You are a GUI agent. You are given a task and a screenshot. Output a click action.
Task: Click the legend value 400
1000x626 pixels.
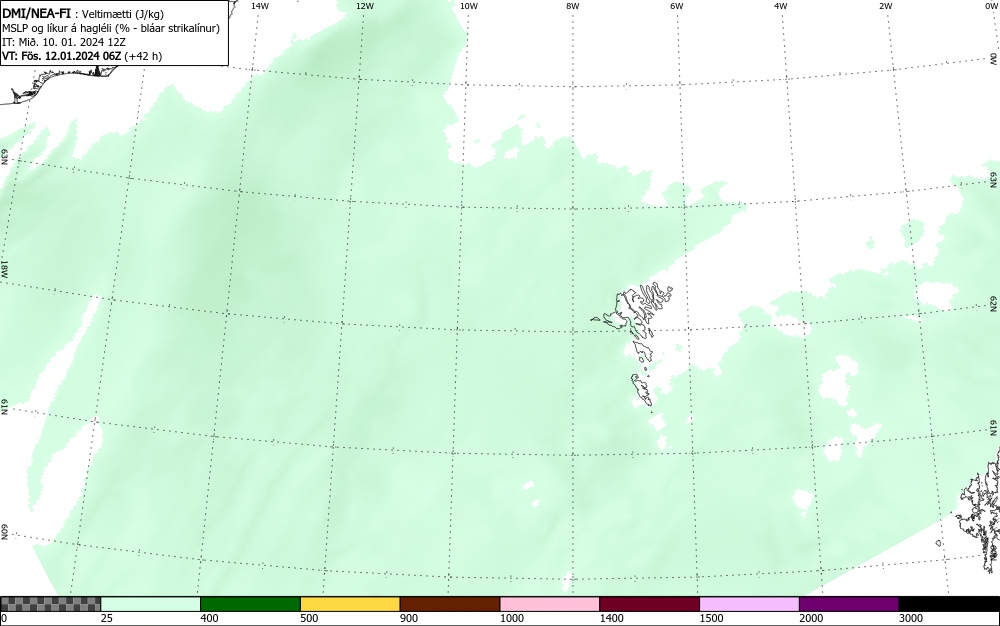coord(209,618)
